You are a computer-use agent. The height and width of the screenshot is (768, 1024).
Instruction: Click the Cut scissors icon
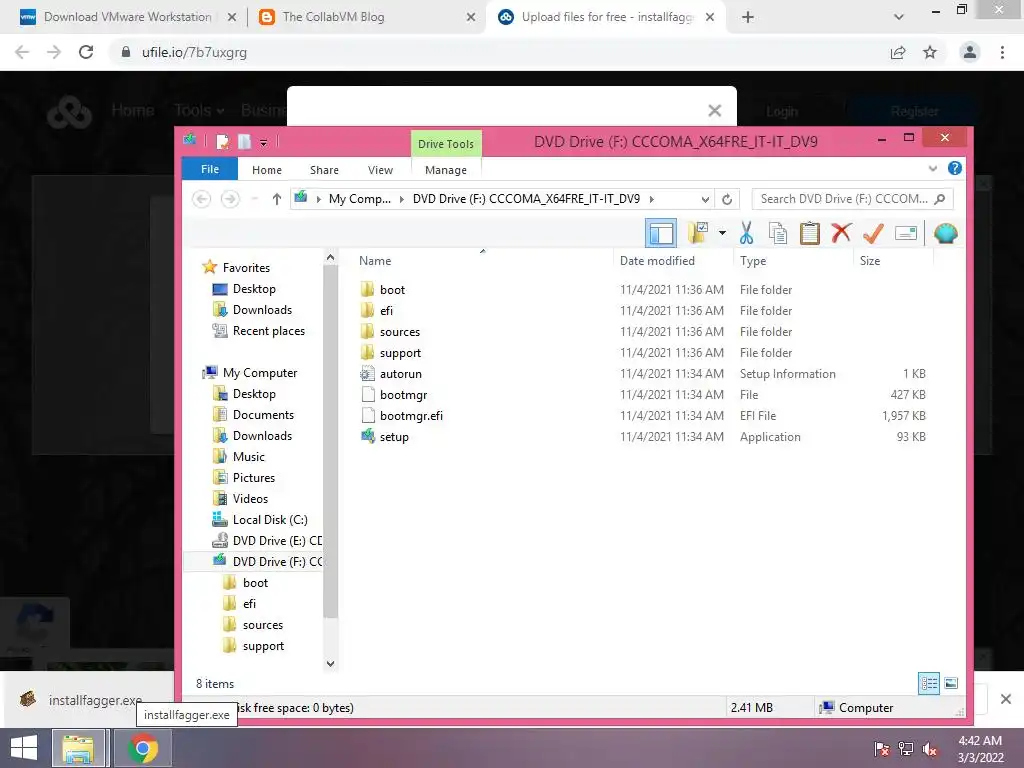pos(746,233)
